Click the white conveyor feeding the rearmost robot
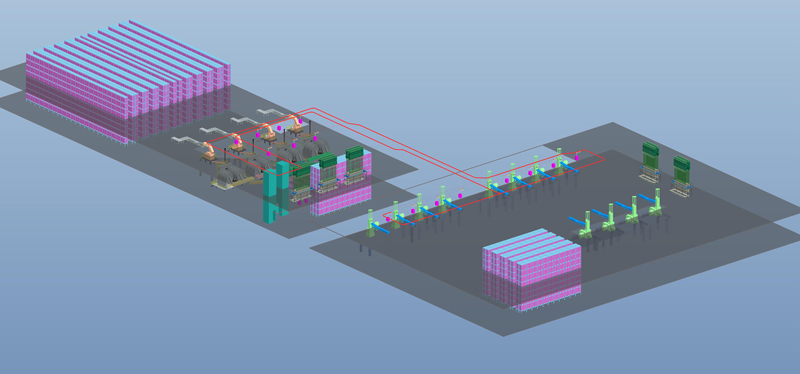The image size is (800, 374). [269, 113]
